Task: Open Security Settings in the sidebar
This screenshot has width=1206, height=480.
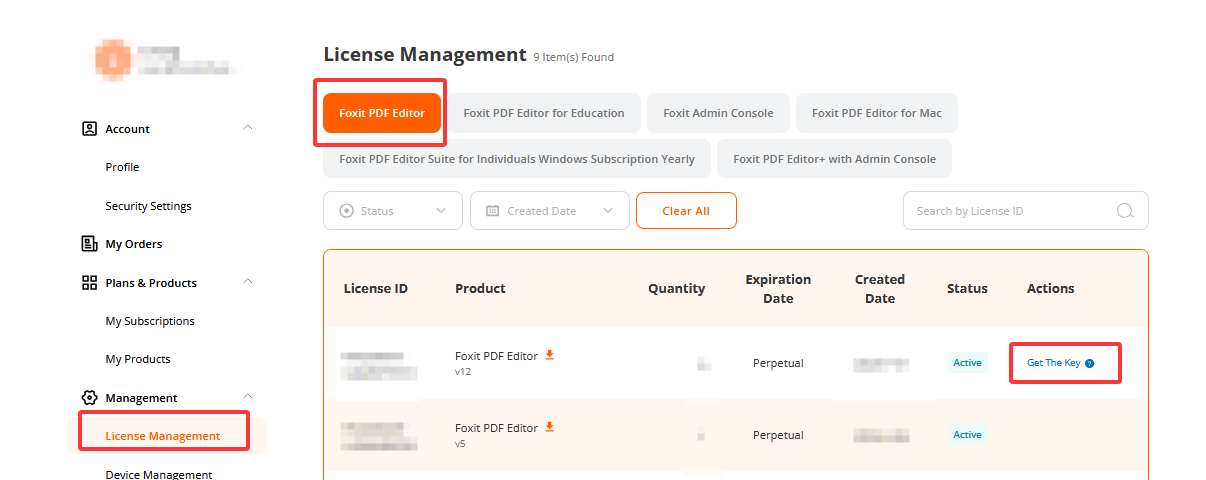Action: tap(148, 206)
